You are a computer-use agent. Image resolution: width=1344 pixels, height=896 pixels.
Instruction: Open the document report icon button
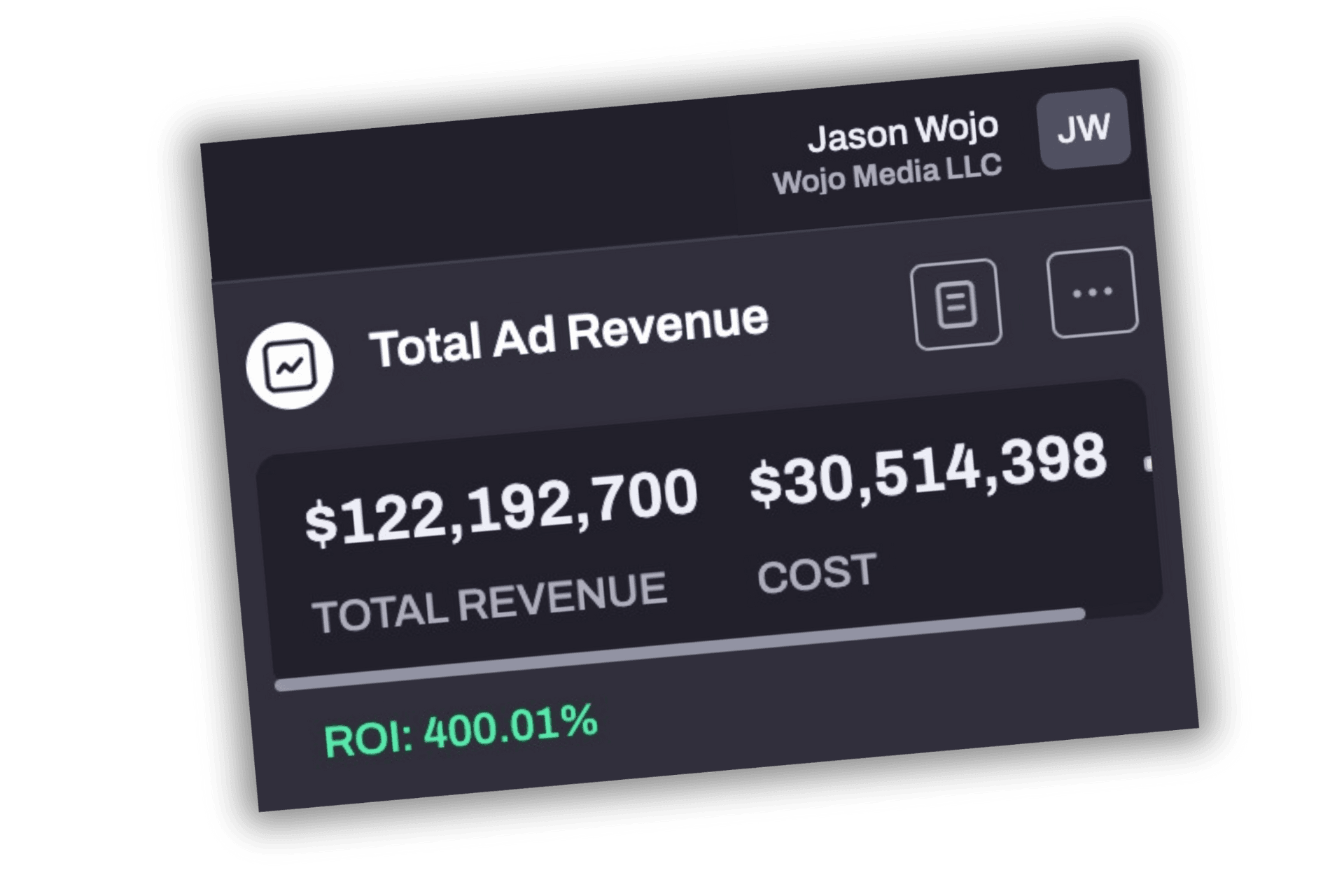[x=957, y=304]
